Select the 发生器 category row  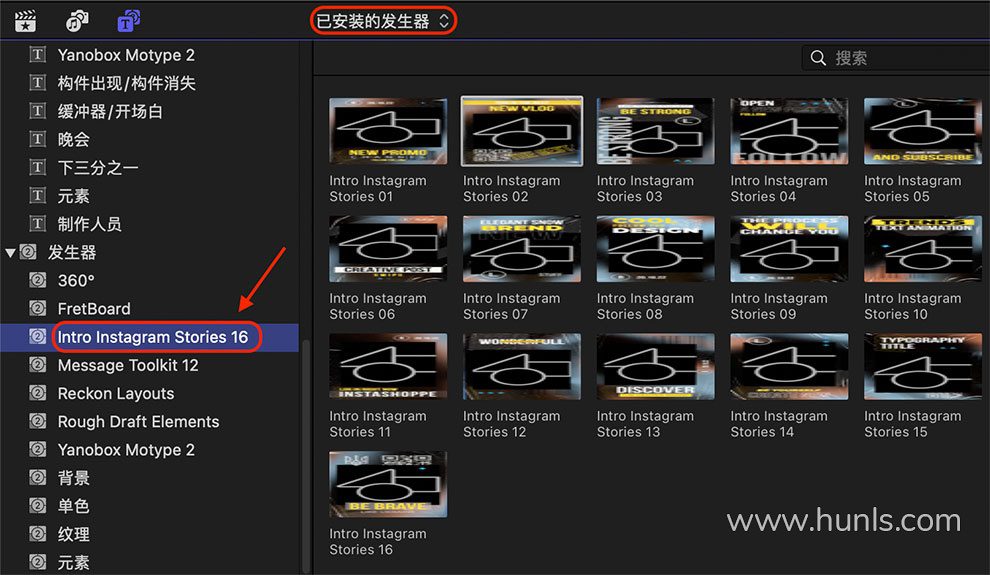[x=150, y=252]
